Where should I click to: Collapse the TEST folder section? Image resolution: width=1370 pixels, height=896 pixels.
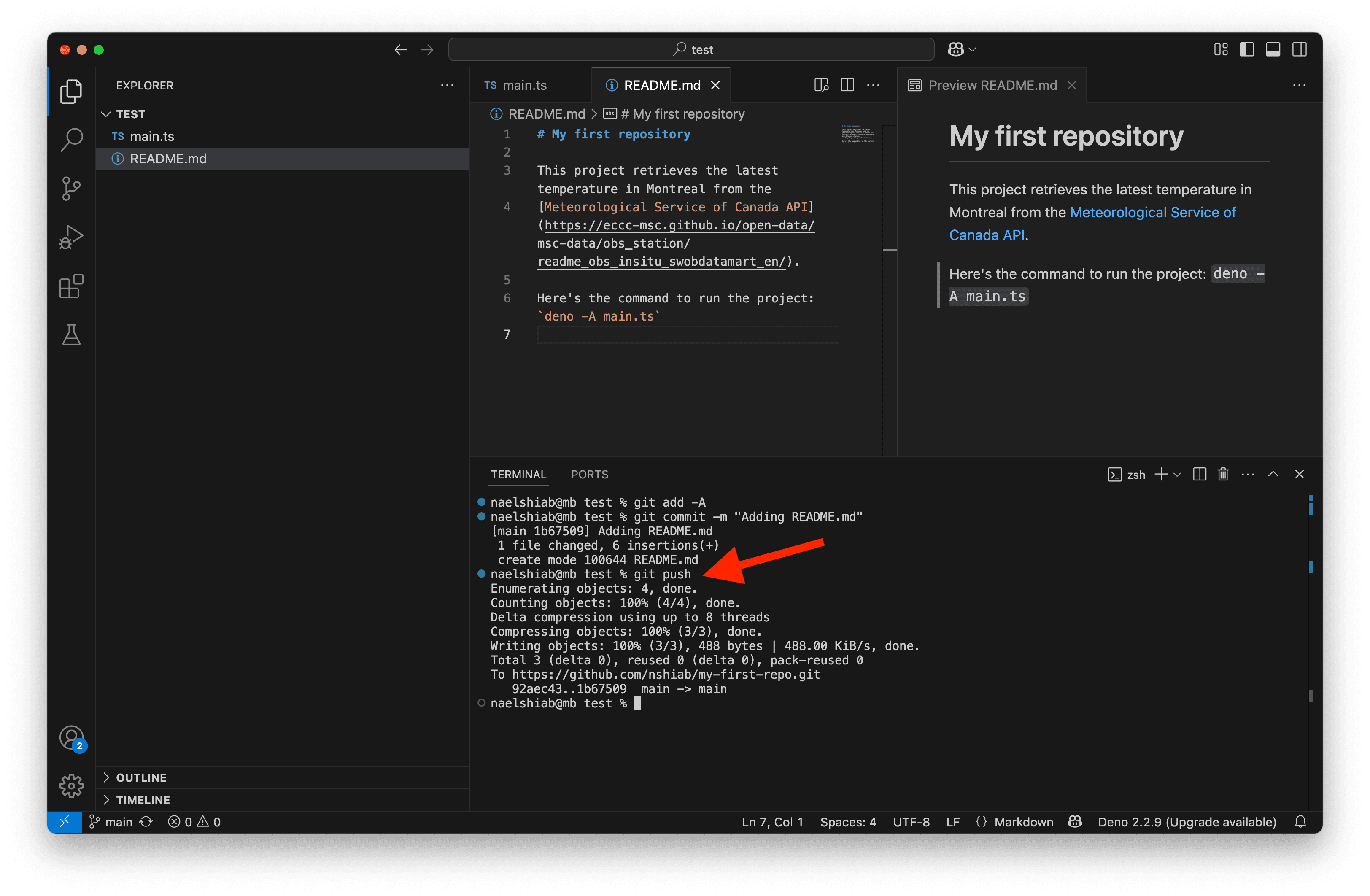[283, 114]
